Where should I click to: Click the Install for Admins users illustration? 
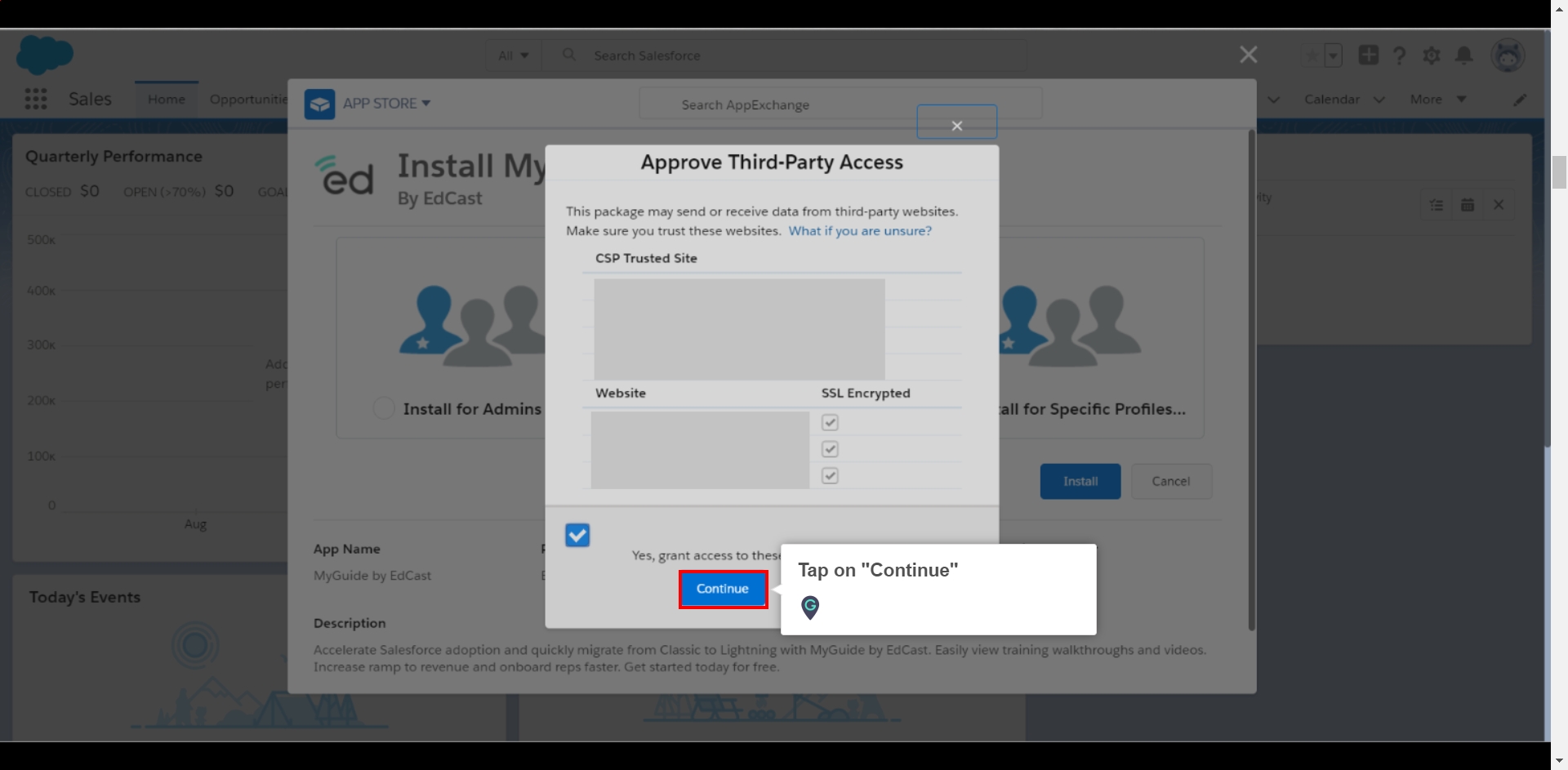coord(472,325)
